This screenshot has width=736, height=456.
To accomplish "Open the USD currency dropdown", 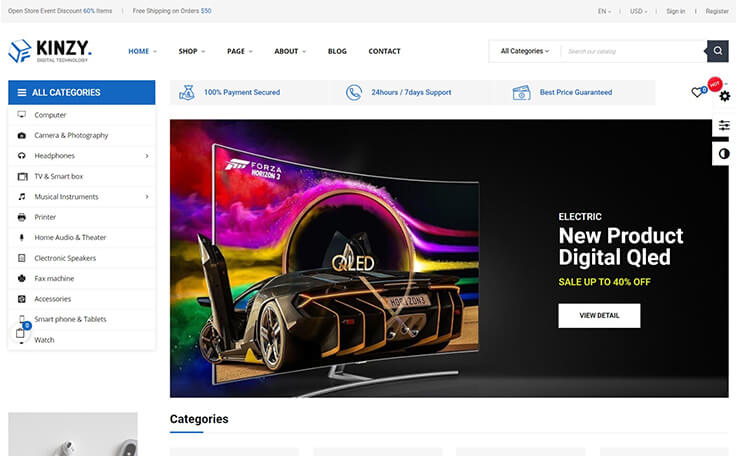I will tap(638, 11).
